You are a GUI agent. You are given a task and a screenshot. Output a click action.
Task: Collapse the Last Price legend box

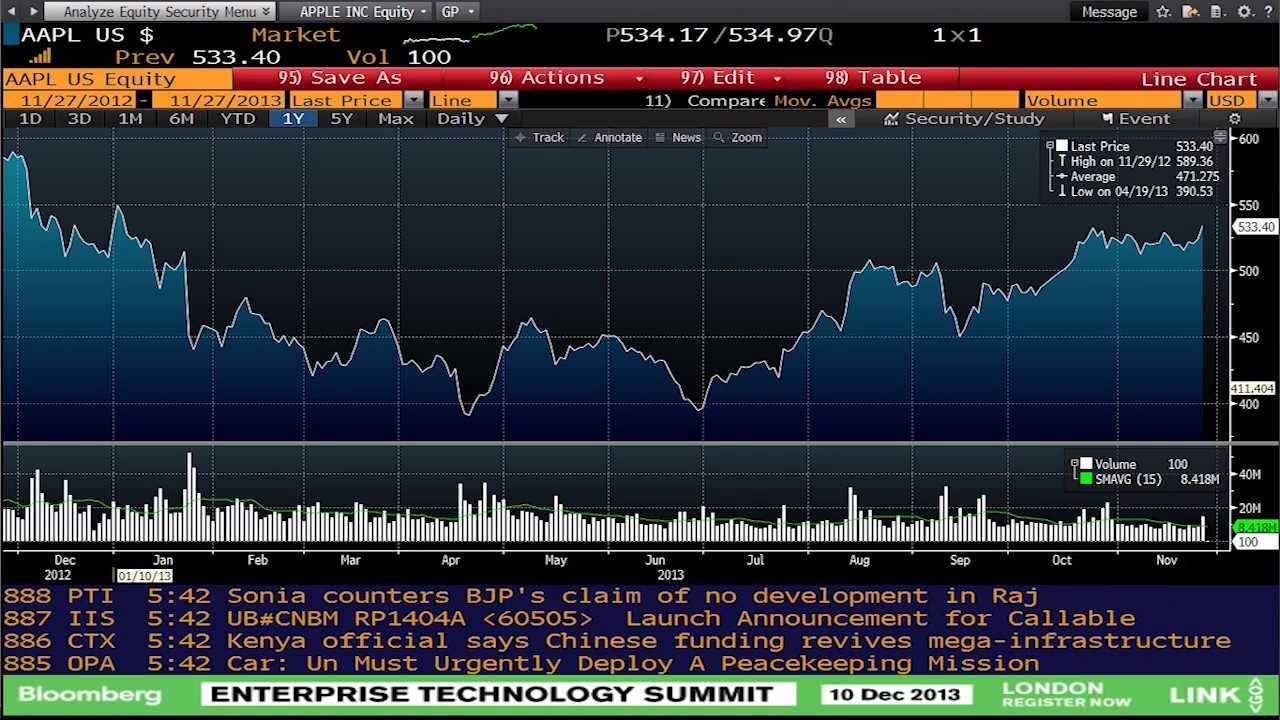1049,146
